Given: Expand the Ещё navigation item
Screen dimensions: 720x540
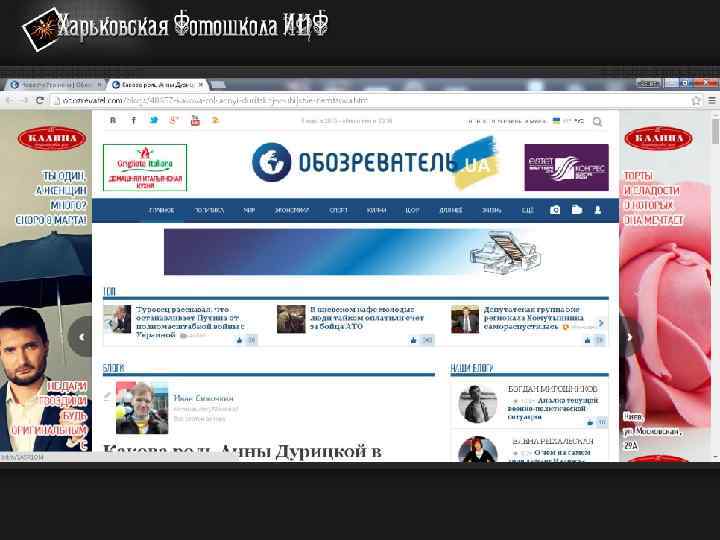Looking at the screenshot, I should pyautogui.click(x=528, y=210).
